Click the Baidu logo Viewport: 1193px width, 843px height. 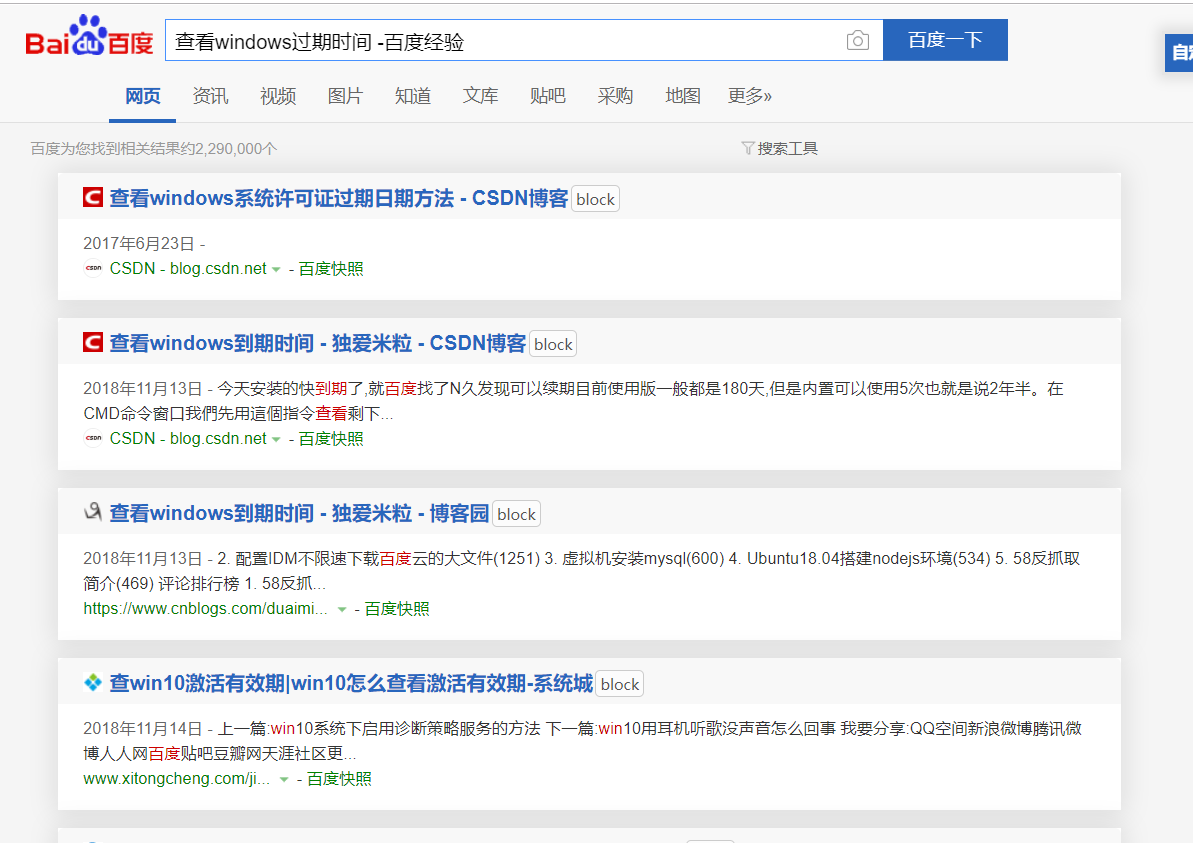(x=89, y=37)
